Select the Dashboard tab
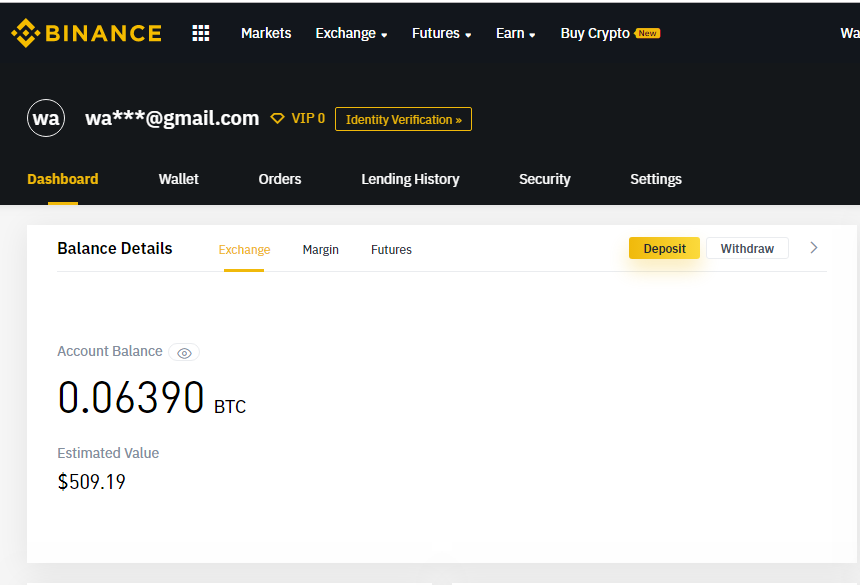The image size is (860, 585). pos(63,179)
